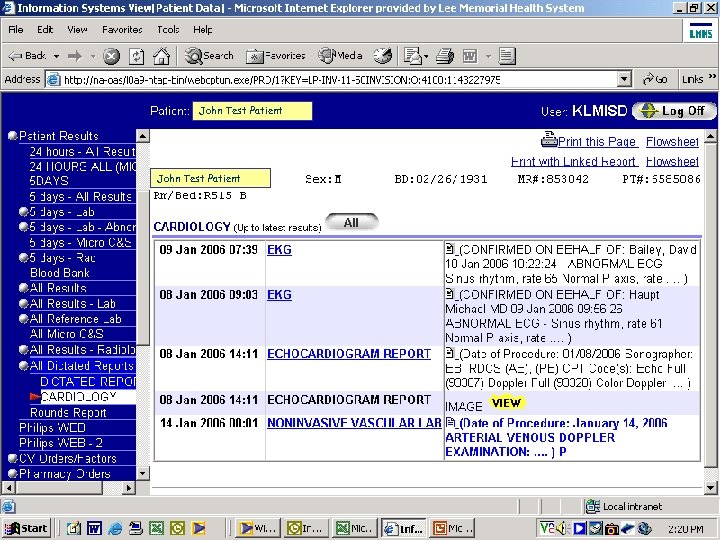
Task: Open the 08 Jan 2006 09:03 EKG link
Action: click(279, 295)
